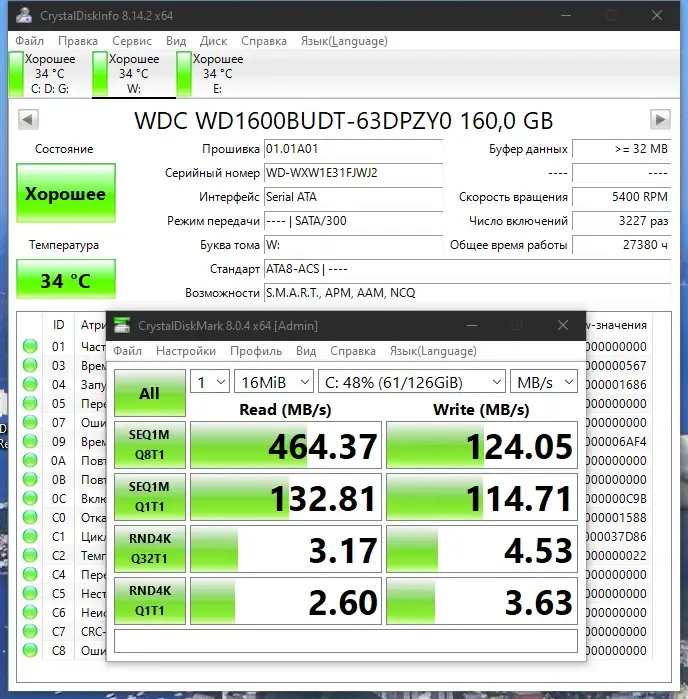This screenshot has width=688, height=699.
Task: Open Сервис menu in CrystalDiskInfo
Action: [132, 41]
